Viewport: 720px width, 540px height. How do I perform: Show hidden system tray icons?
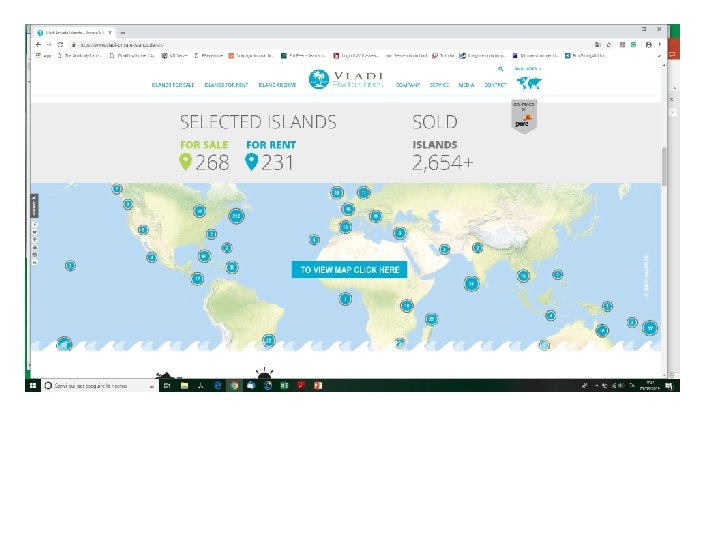[x=596, y=386]
